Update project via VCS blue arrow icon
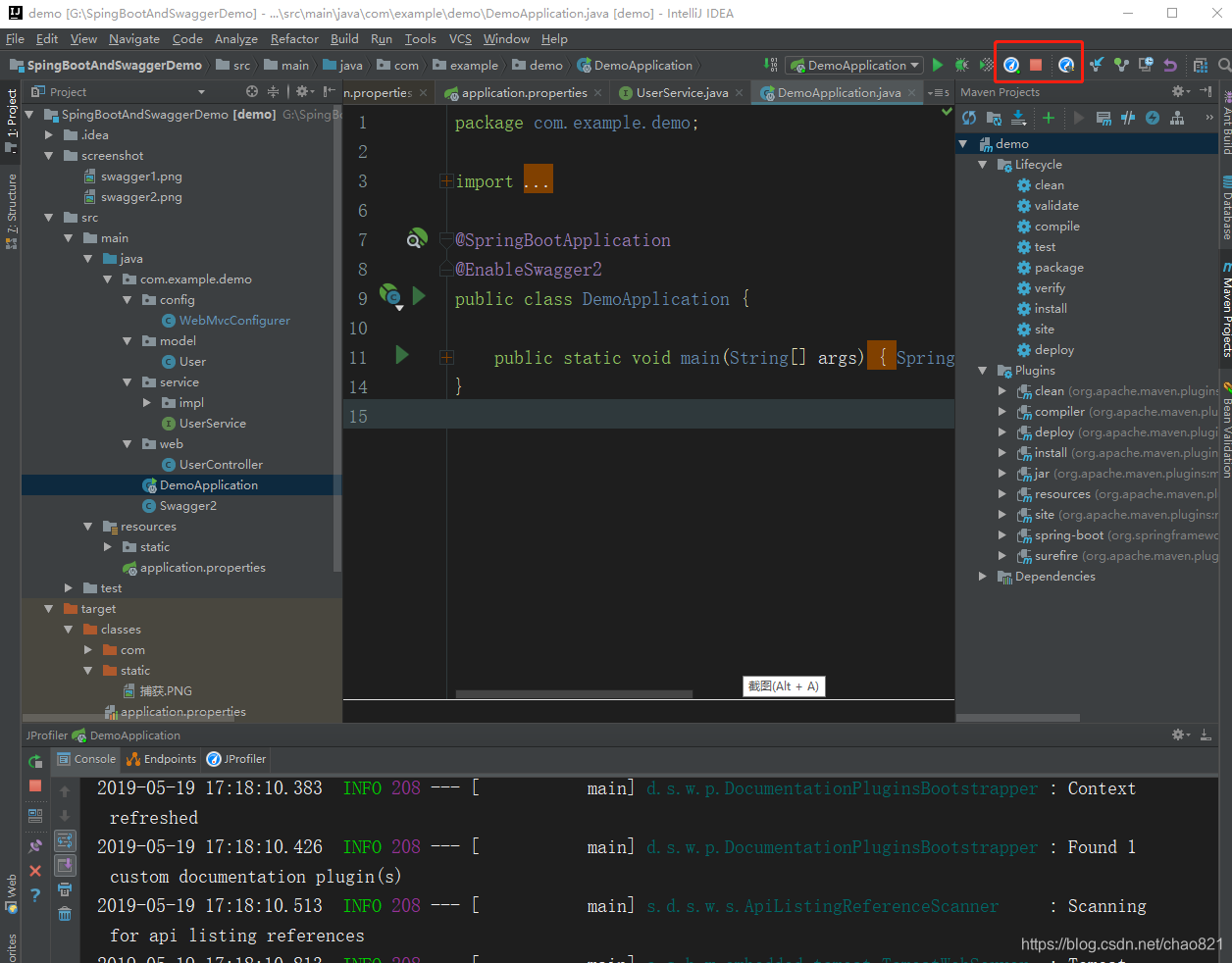Viewport: 1232px width, 963px height. click(x=1097, y=65)
